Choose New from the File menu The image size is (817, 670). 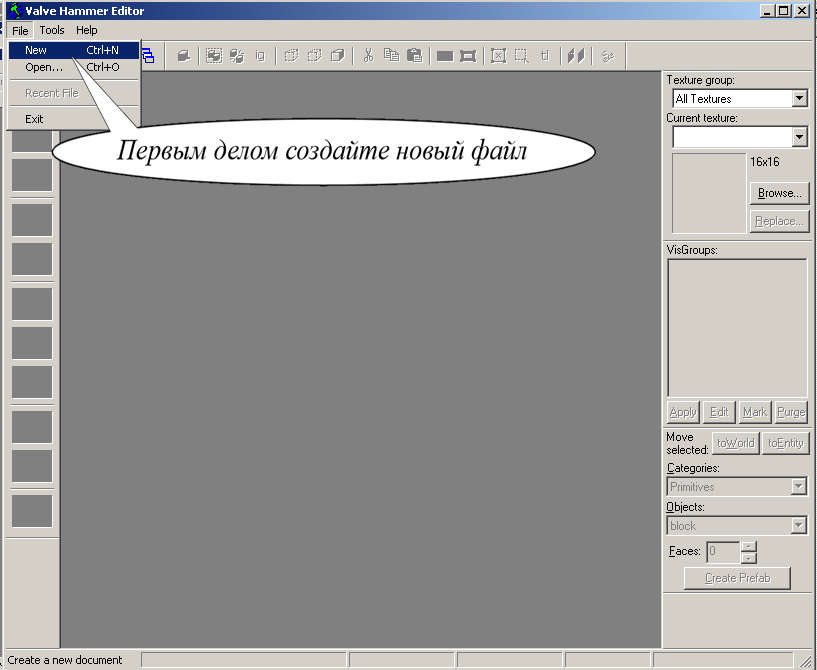tap(73, 50)
